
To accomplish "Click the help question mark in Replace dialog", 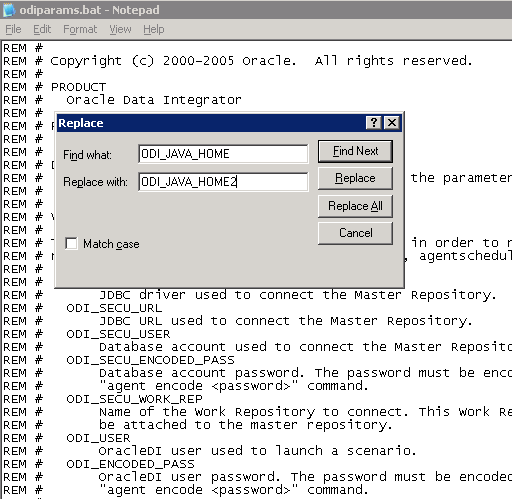I will point(374,123).
